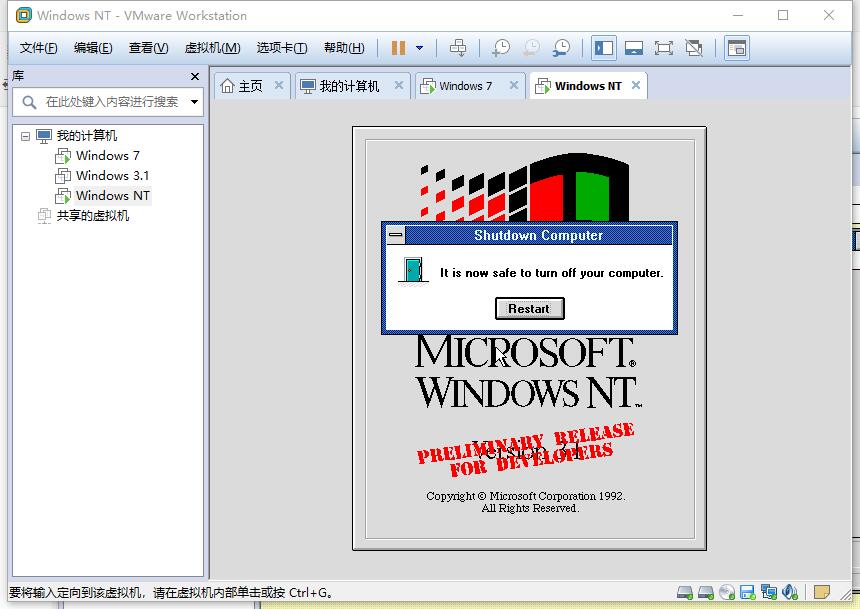Open the 帮助(H) menu
The height and width of the screenshot is (609, 860).
tap(344, 48)
